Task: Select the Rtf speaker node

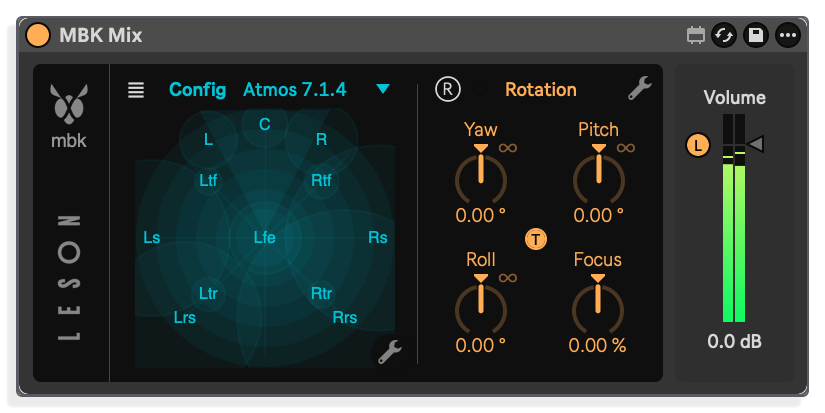Action: coord(321,180)
